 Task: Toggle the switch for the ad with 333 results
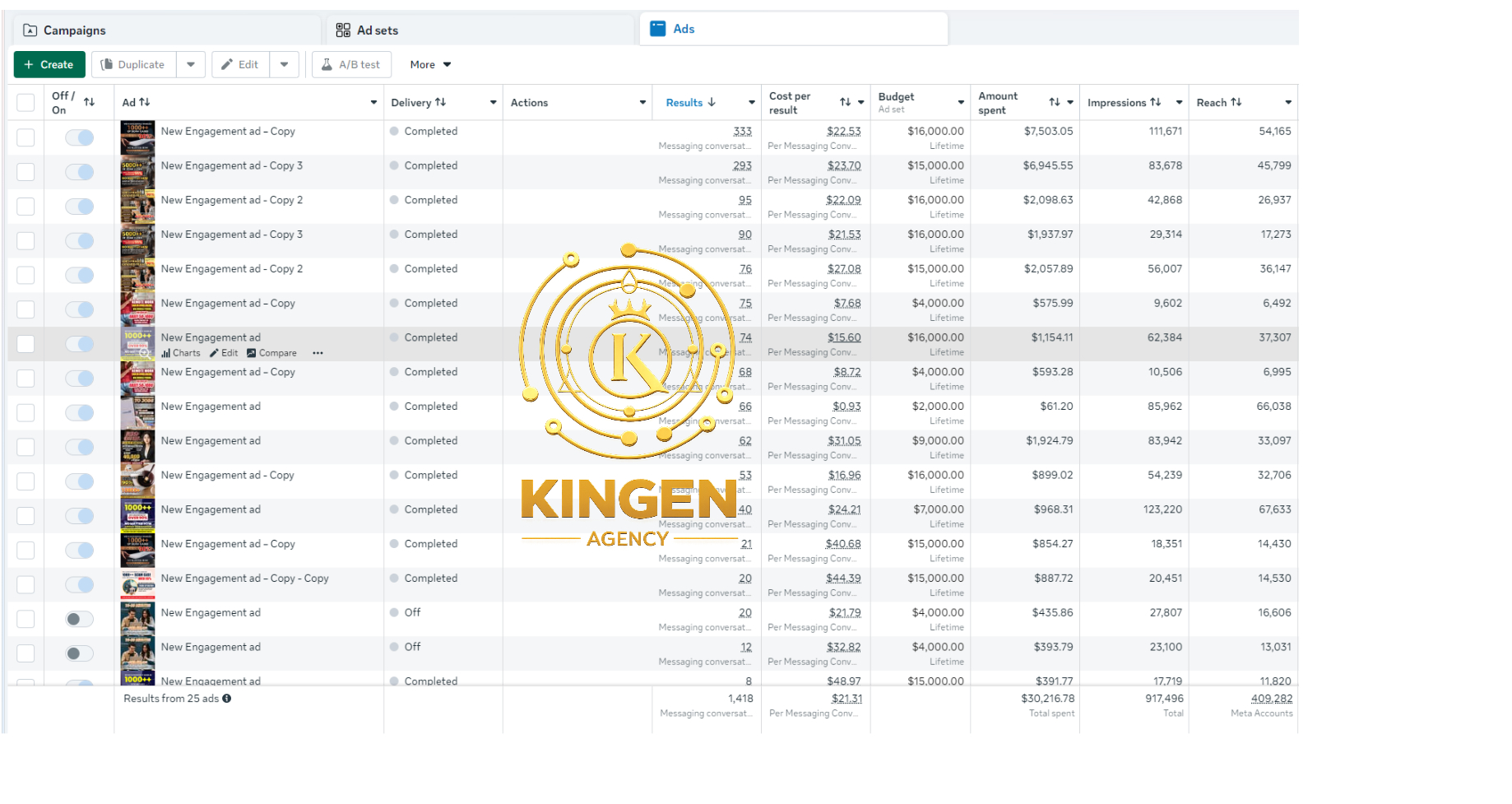80,137
